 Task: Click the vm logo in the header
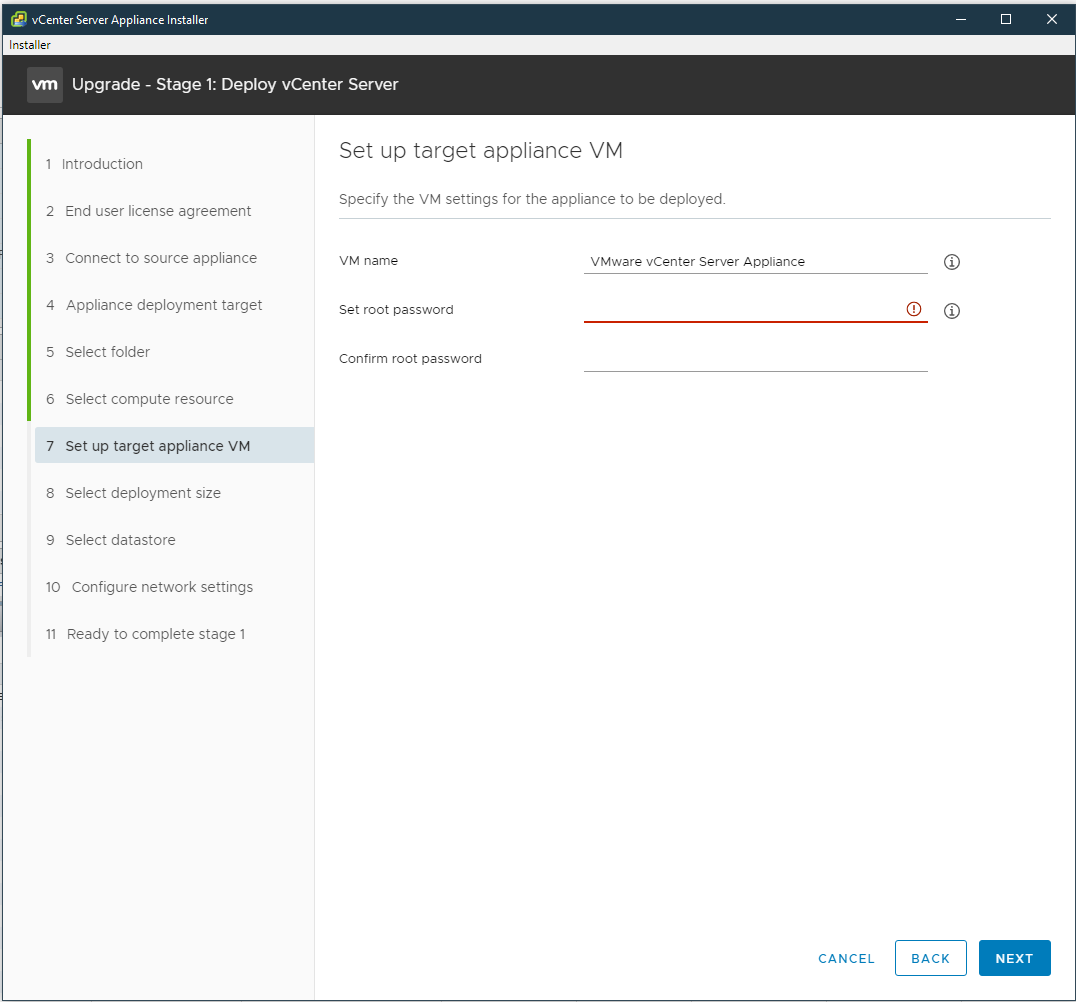[44, 85]
